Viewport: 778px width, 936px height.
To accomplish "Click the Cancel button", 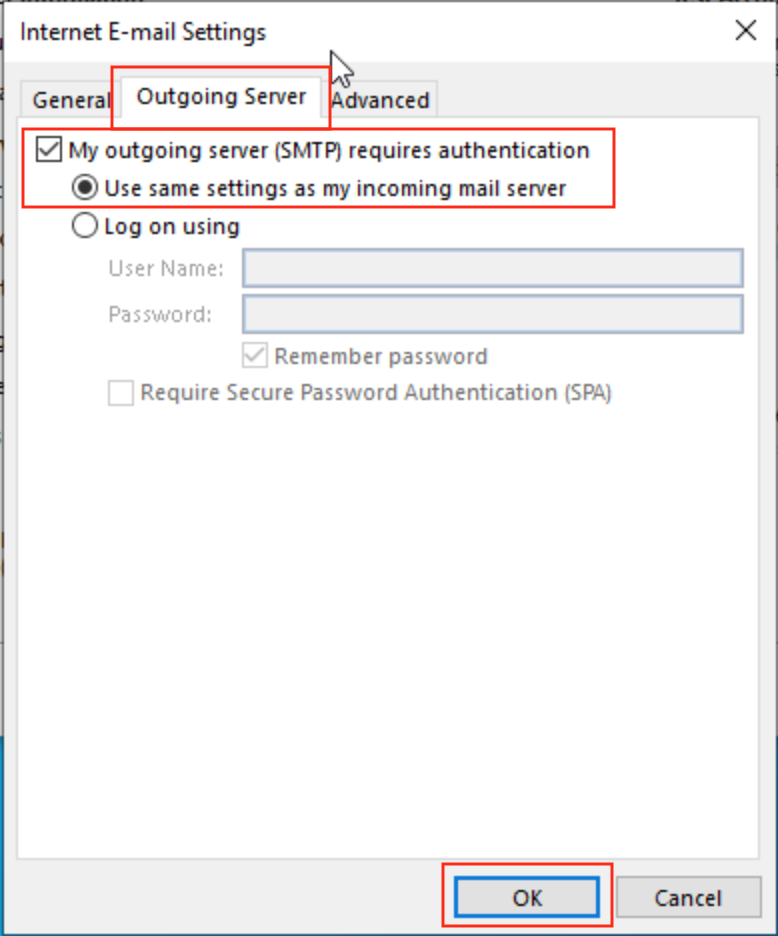I will pos(687,898).
